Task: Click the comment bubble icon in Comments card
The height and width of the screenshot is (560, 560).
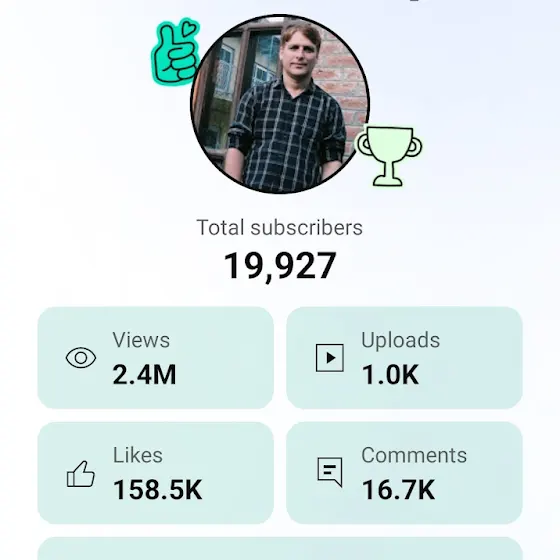Action: (330, 472)
